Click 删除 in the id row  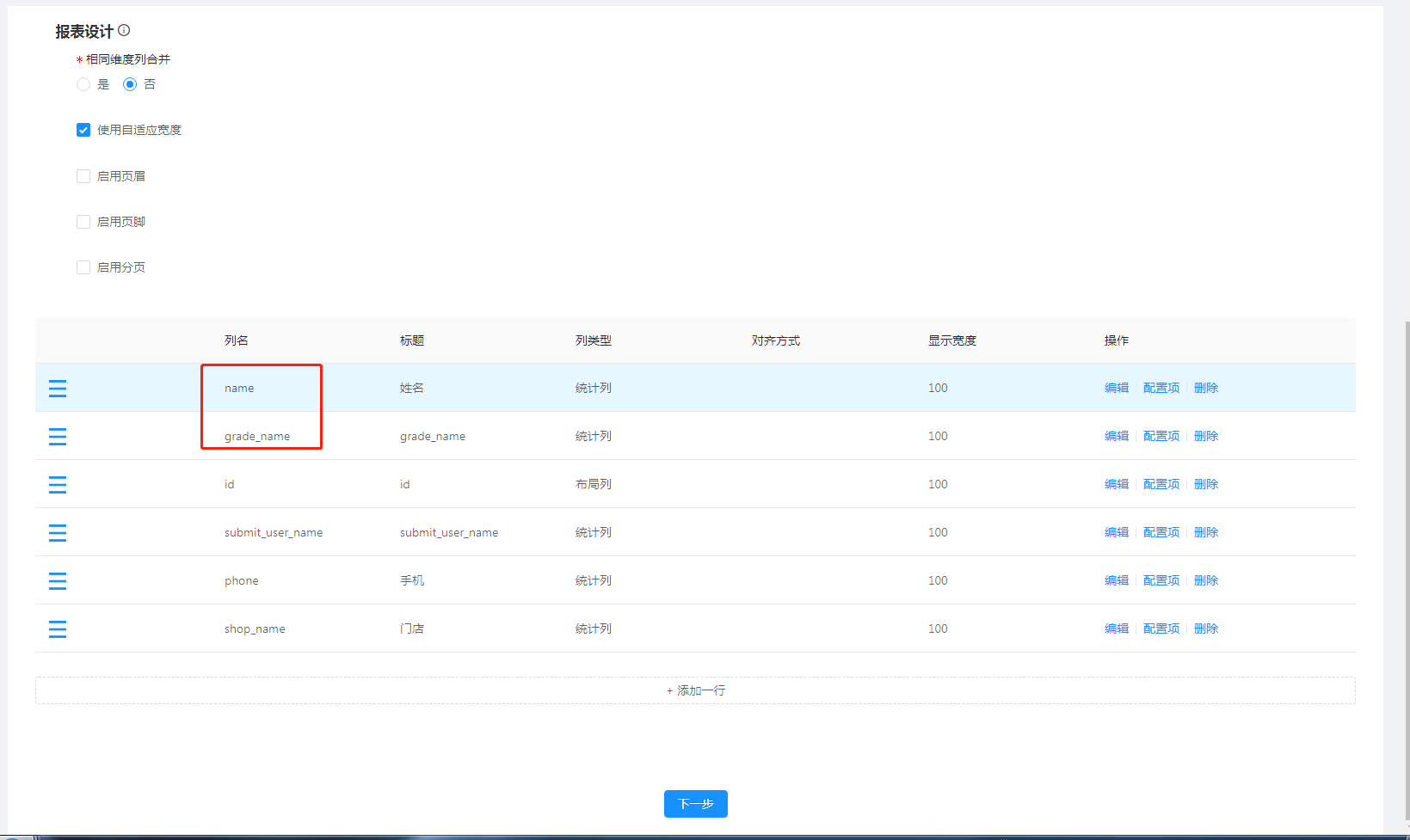coord(1206,484)
